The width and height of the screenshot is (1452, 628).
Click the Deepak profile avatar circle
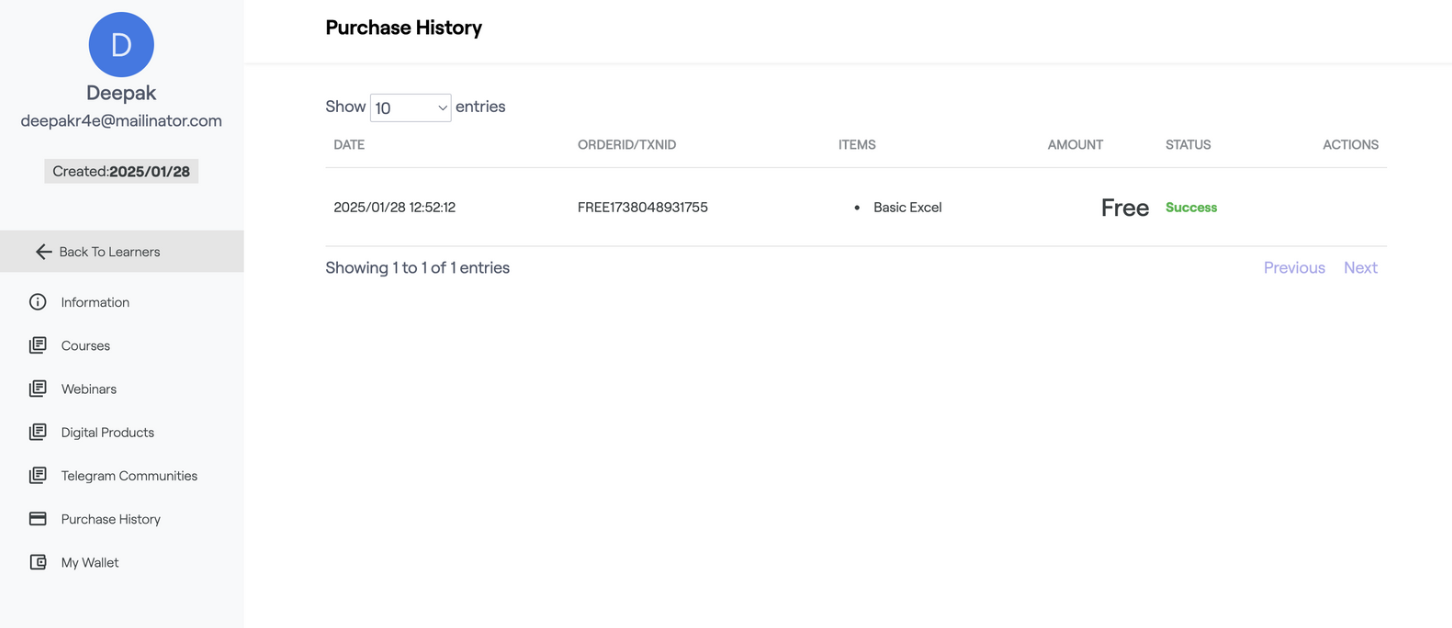click(x=121, y=45)
